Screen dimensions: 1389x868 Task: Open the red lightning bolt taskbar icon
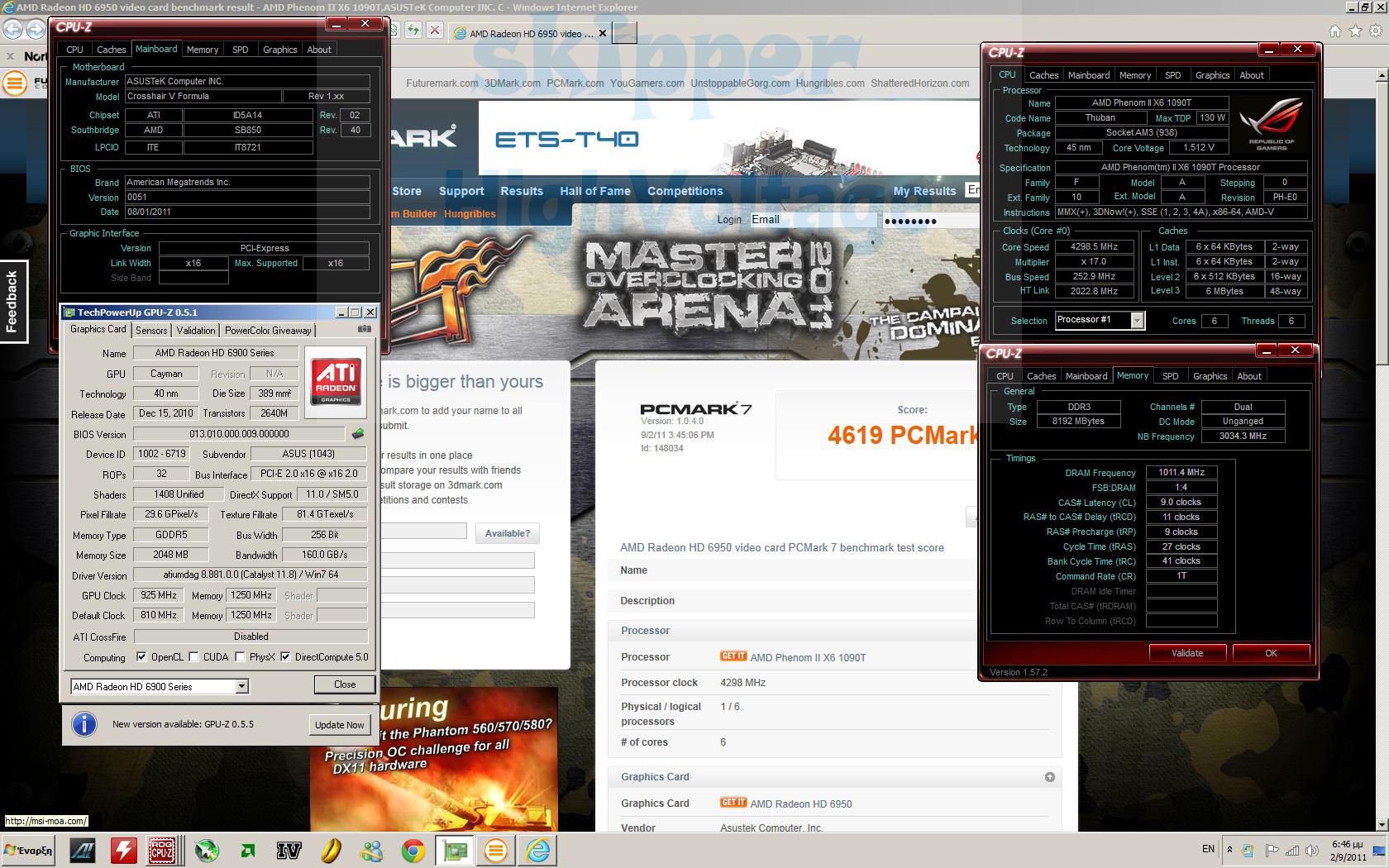click(x=124, y=850)
